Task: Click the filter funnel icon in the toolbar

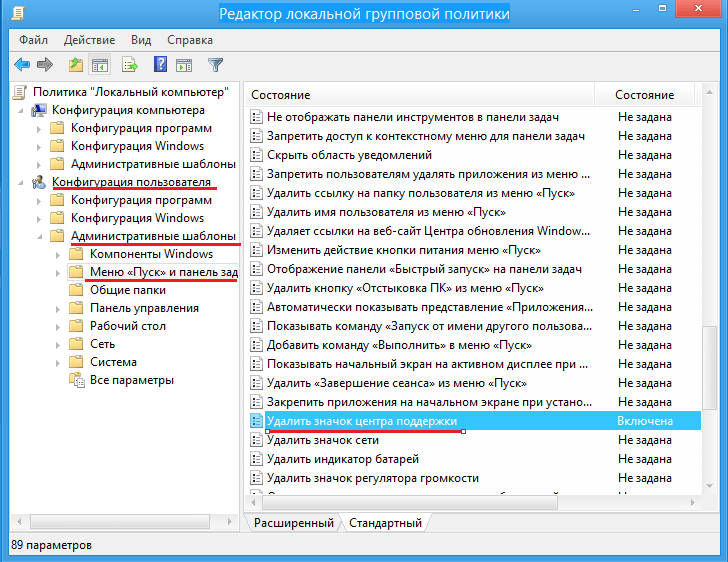Action: (215, 65)
